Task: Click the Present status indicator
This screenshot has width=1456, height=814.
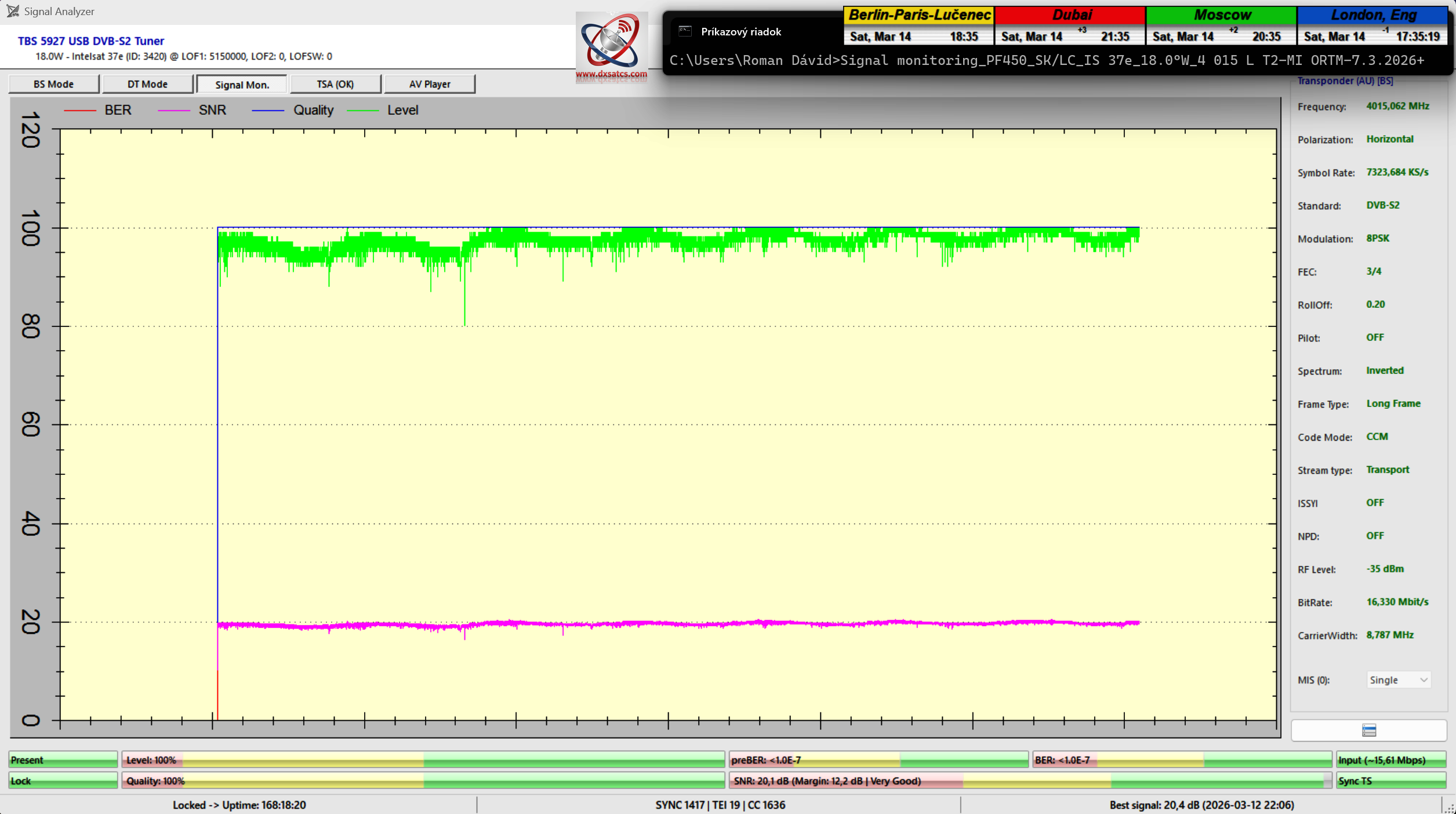Action: (x=63, y=760)
